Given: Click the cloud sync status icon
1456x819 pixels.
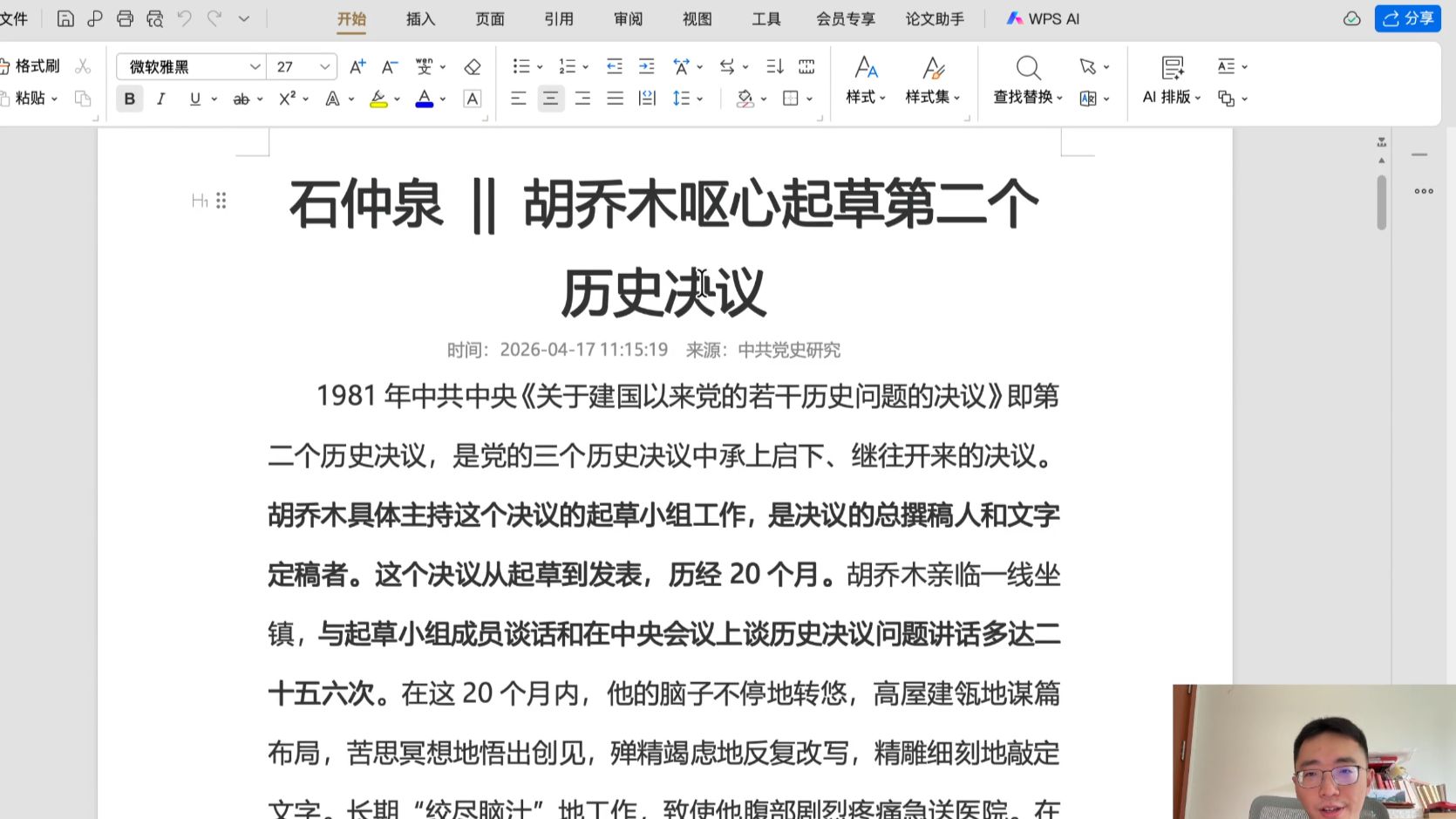Looking at the screenshot, I should [1352, 18].
